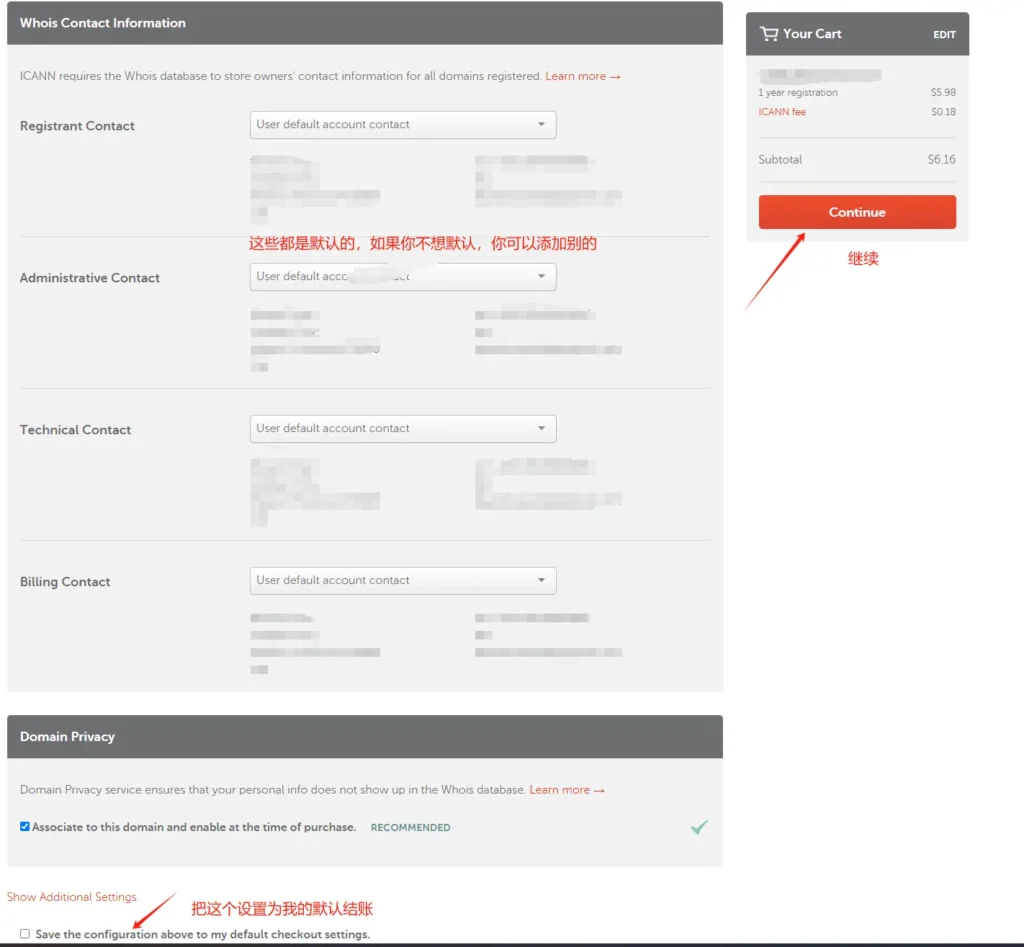Open Learn more link under Domain Privacy
This screenshot has height=947, width=1024.
pyautogui.click(x=566, y=790)
